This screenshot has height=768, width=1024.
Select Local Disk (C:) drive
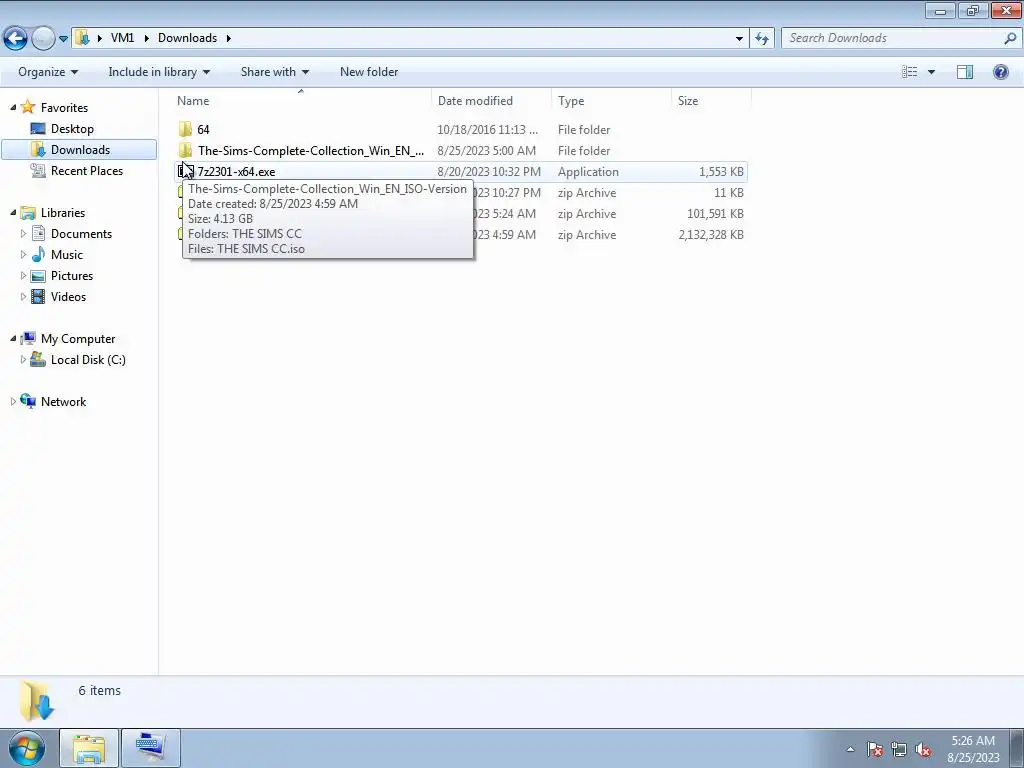pos(88,360)
